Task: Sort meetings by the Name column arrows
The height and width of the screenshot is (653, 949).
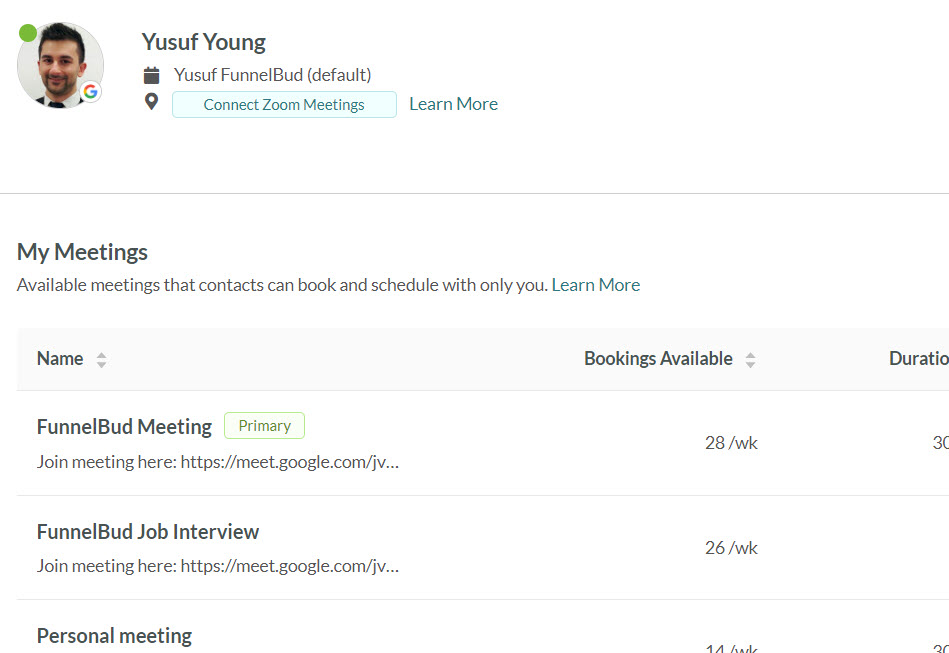Action: pyautogui.click(x=102, y=359)
